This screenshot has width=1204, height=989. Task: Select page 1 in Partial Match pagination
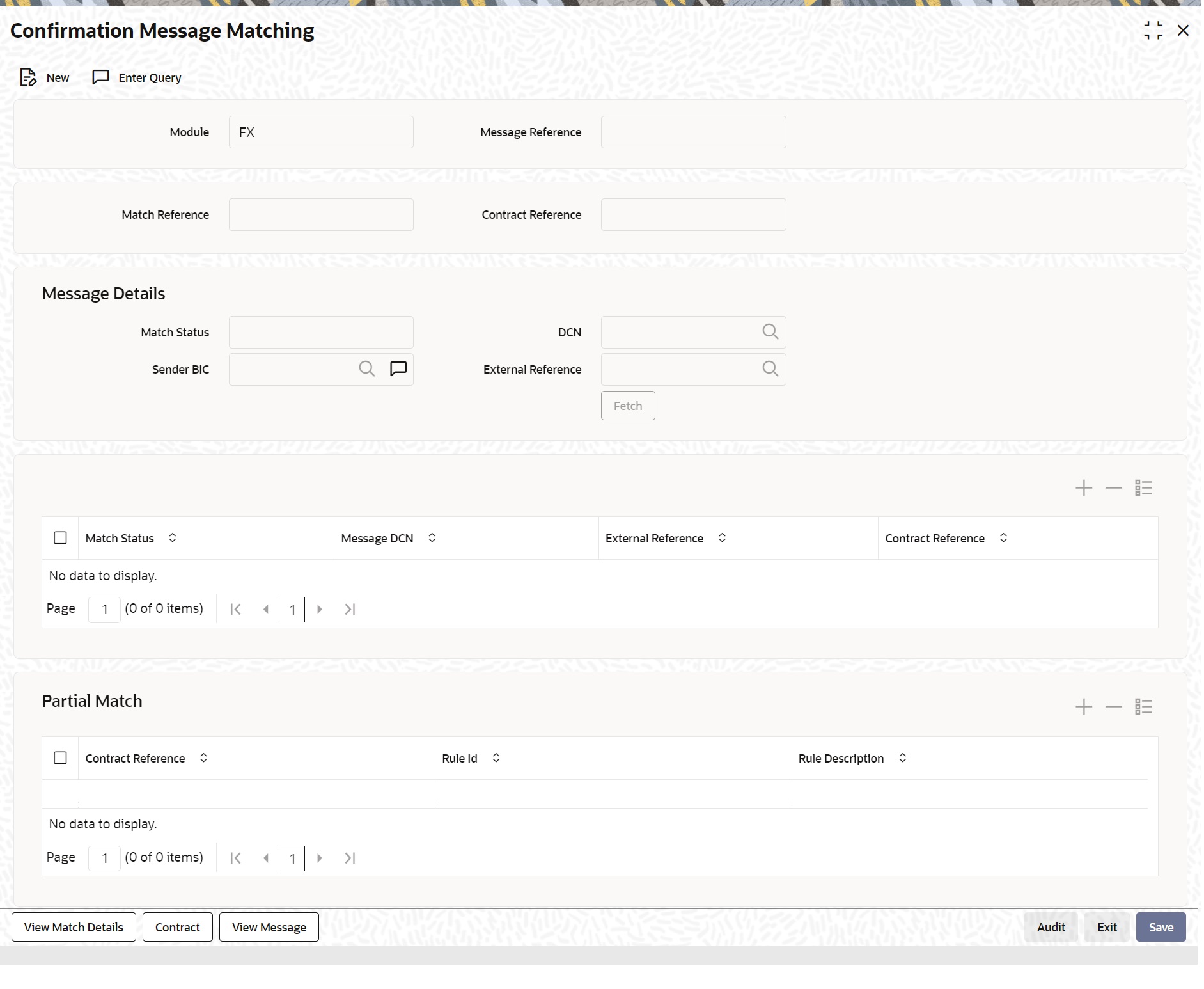coord(293,858)
